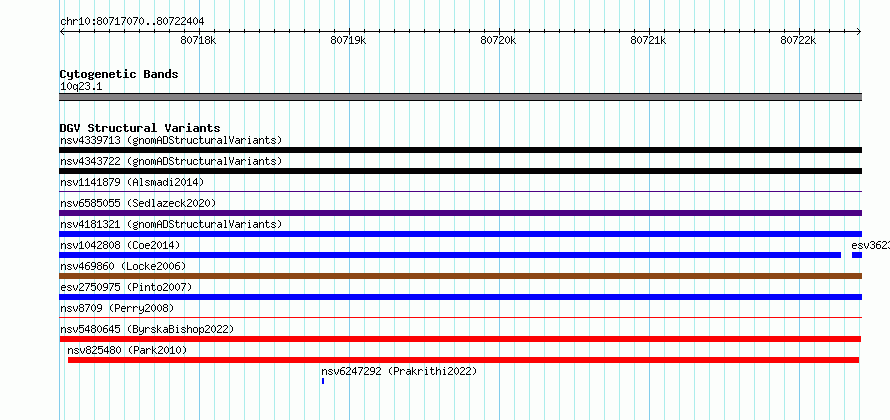Open nsv5480645 (ByrskaBishop2022) label
Image resolution: width=890 pixels, height=420 pixels.
point(147,329)
